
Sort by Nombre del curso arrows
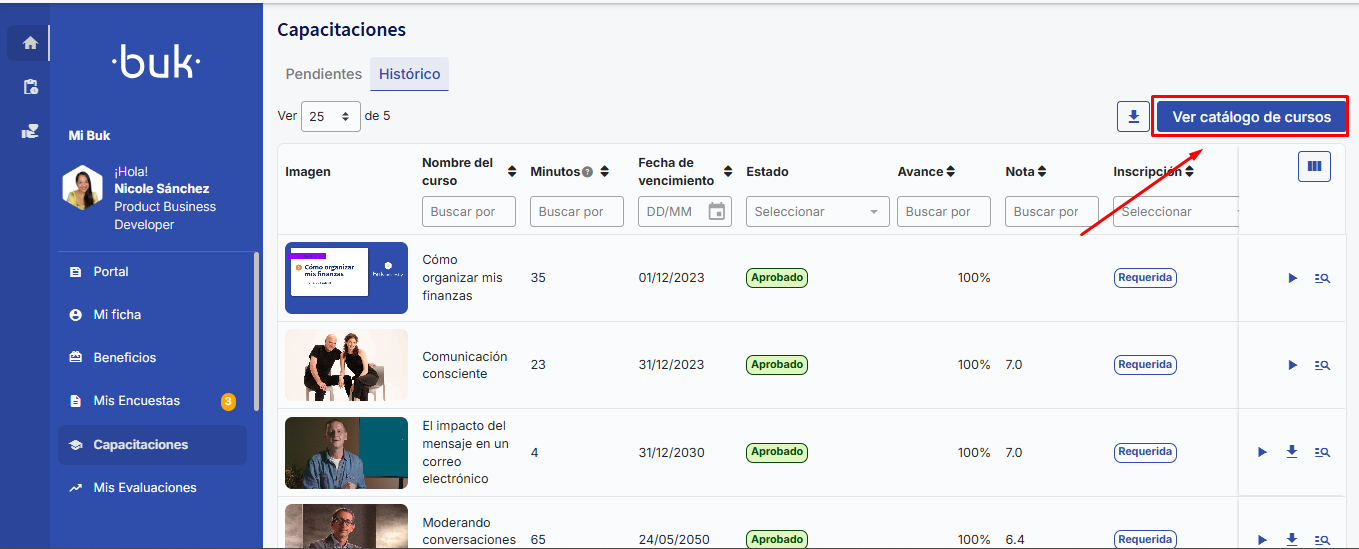point(512,172)
